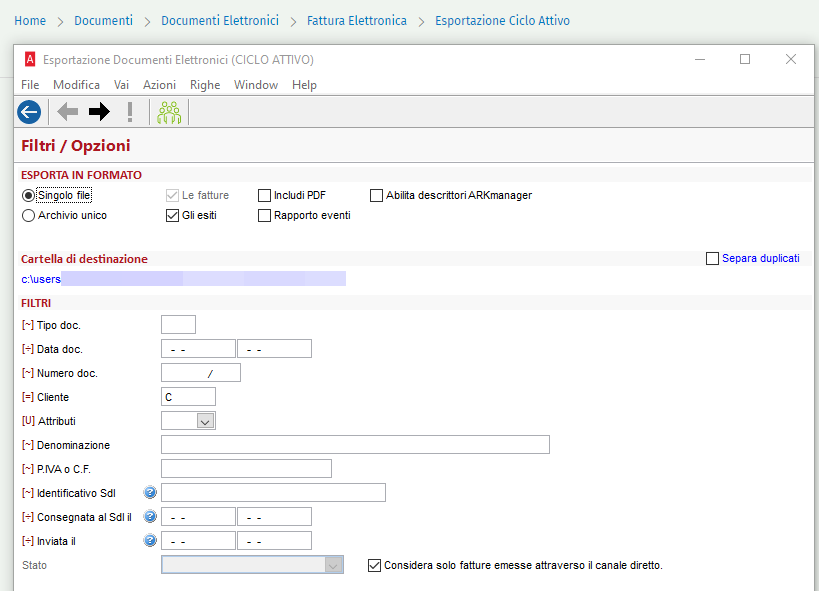The width and height of the screenshot is (819, 591).
Task: Open the Window menu
Action: pyautogui.click(x=256, y=85)
